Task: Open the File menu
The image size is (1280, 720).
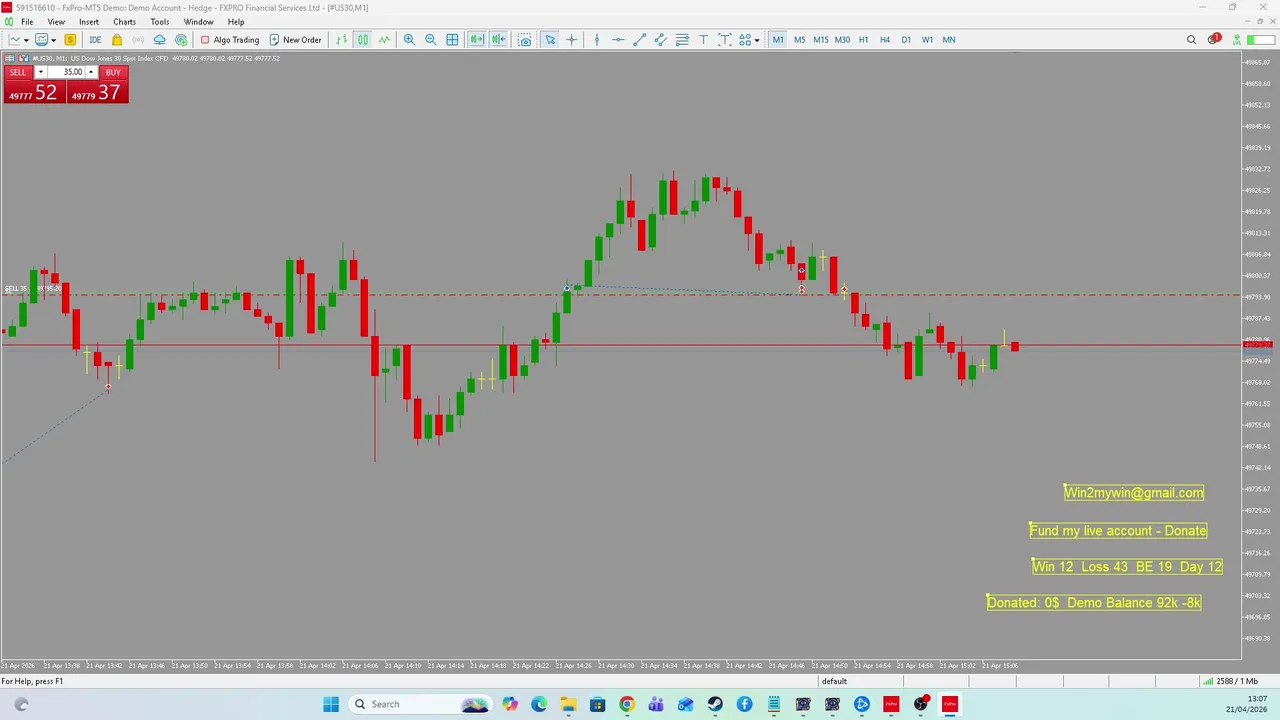Action: [x=27, y=22]
